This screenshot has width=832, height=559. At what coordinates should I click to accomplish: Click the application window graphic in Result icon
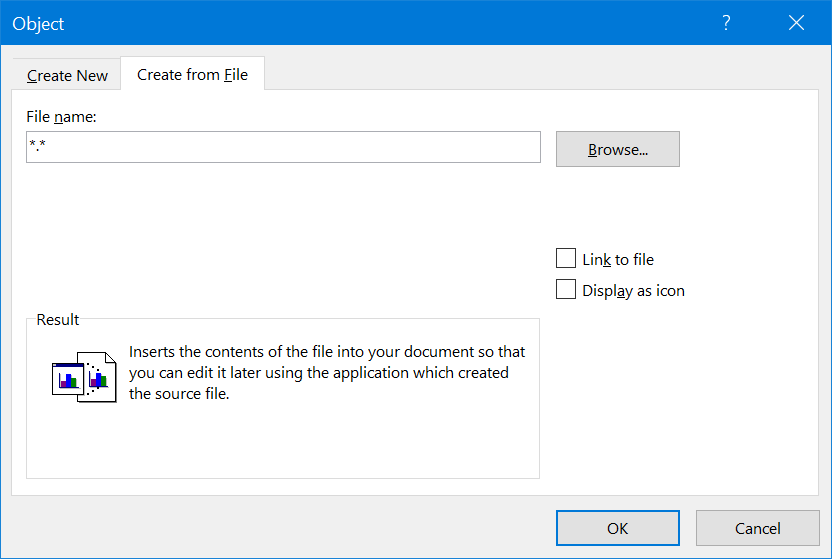click(x=66, y=379)
